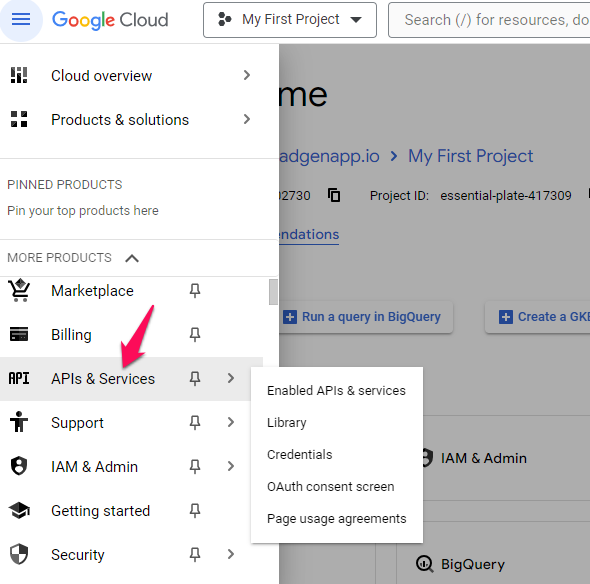Click Run a query in BigQuery button

(x=366, y=317)
